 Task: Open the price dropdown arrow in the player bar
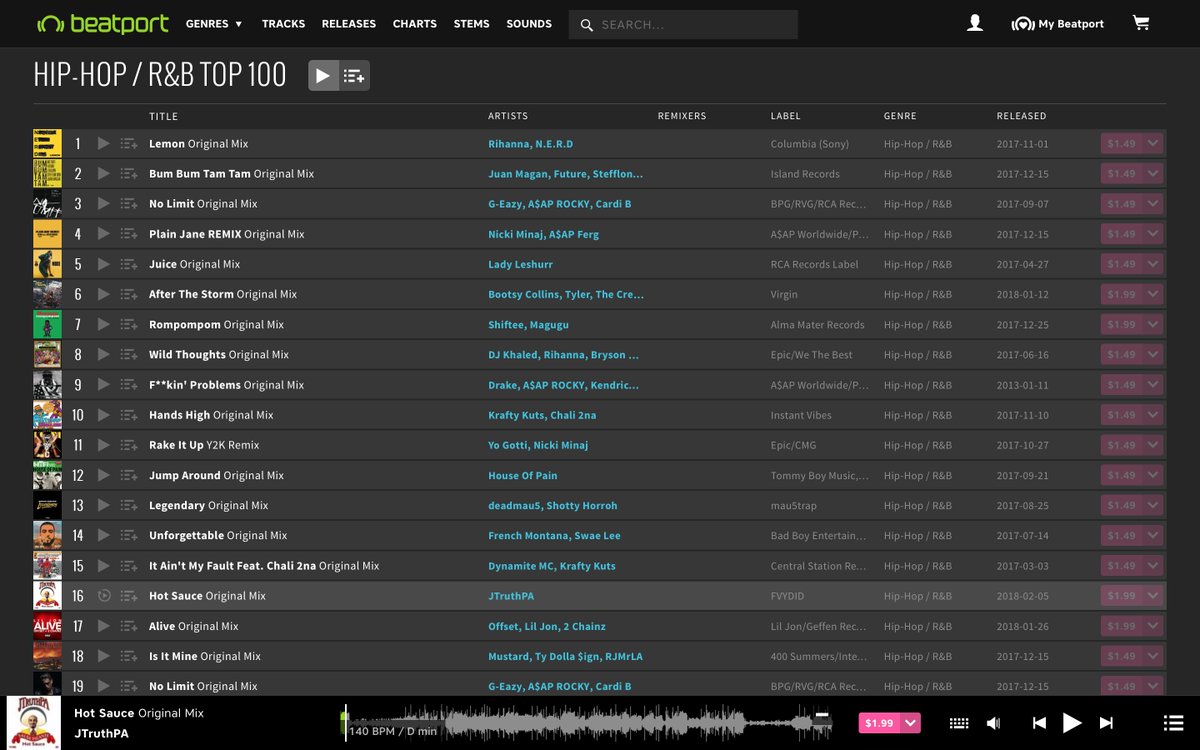pos(910,723)
